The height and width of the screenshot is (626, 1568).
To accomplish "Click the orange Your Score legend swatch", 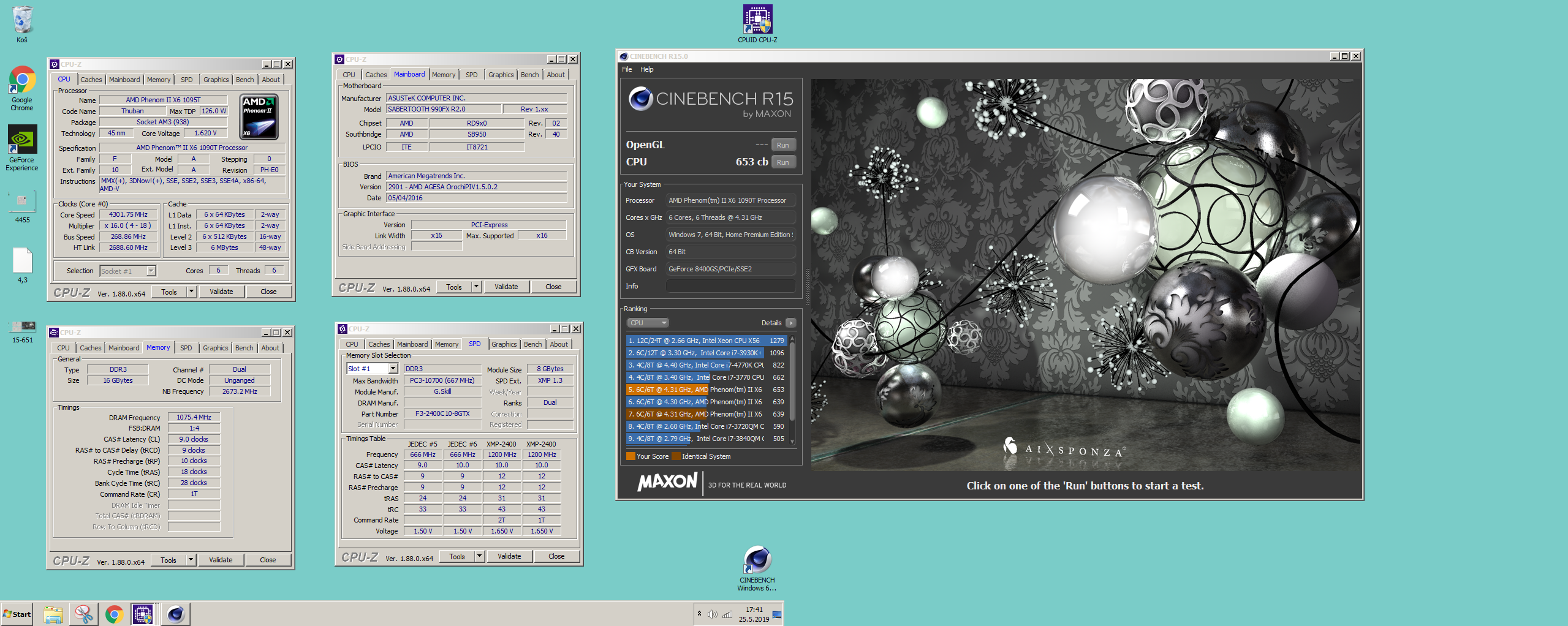I will point(630,456).
